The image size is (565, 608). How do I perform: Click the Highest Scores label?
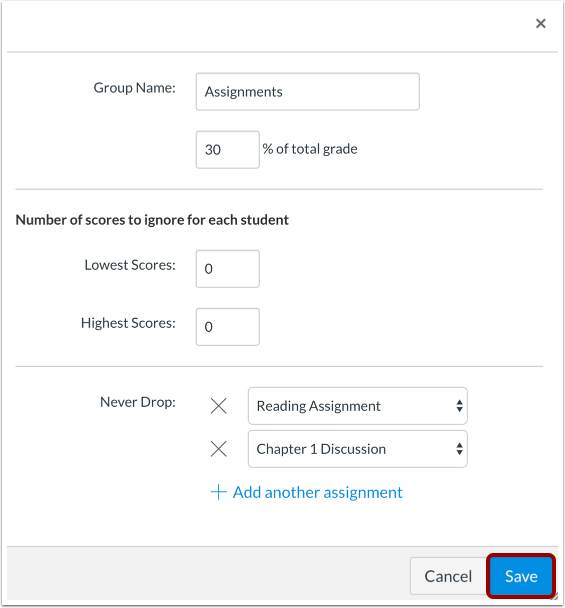(x=128, y=323)
